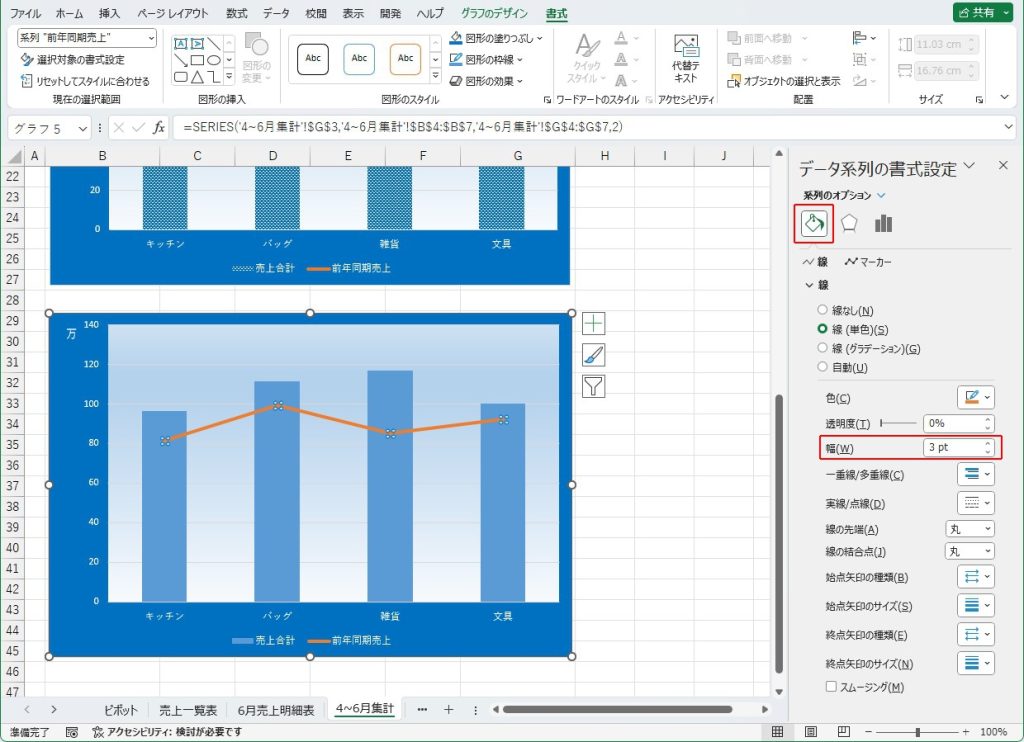Select the 線なし radio button
This screenshot has width=1024, height=742.
click(823, 311)
